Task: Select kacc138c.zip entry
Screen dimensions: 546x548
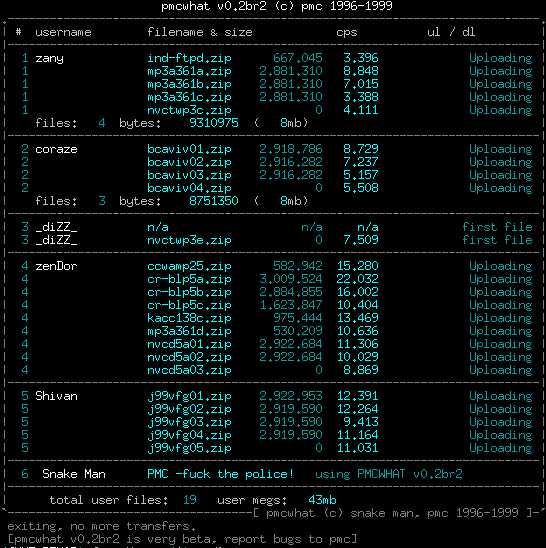Action: [x=189, y=318]
